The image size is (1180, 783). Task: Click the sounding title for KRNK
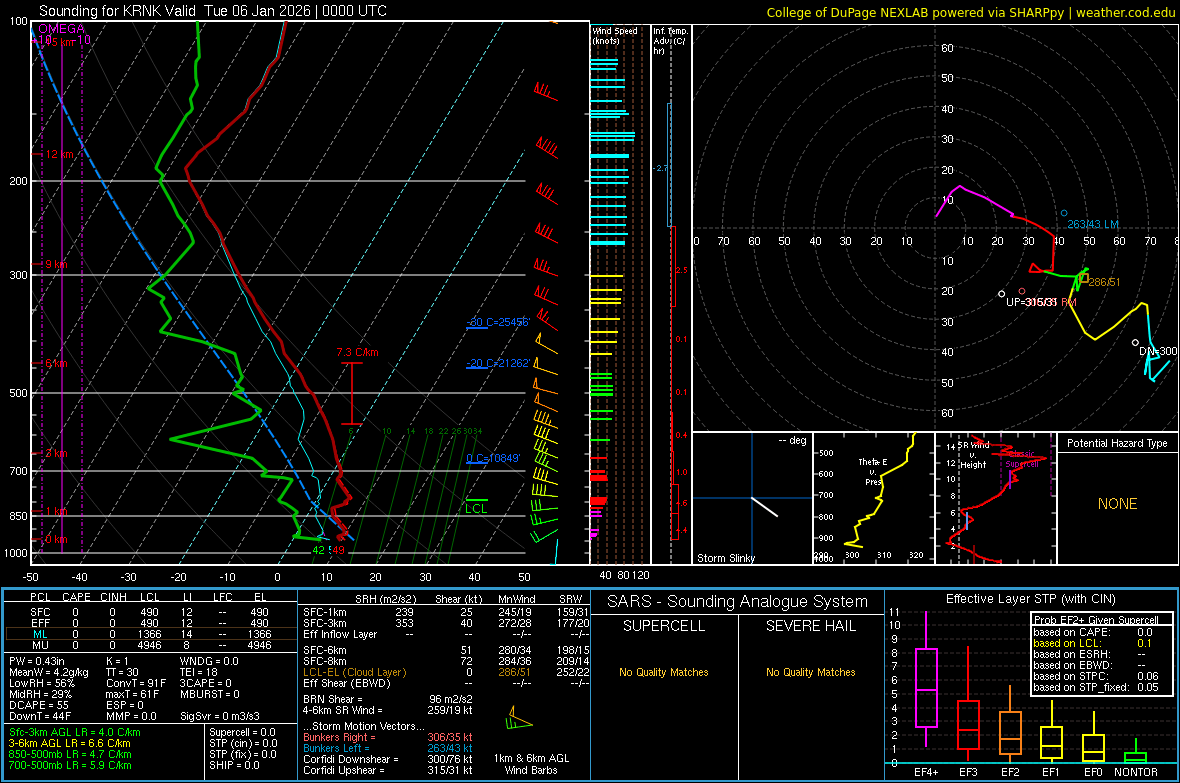pos(213,11)
